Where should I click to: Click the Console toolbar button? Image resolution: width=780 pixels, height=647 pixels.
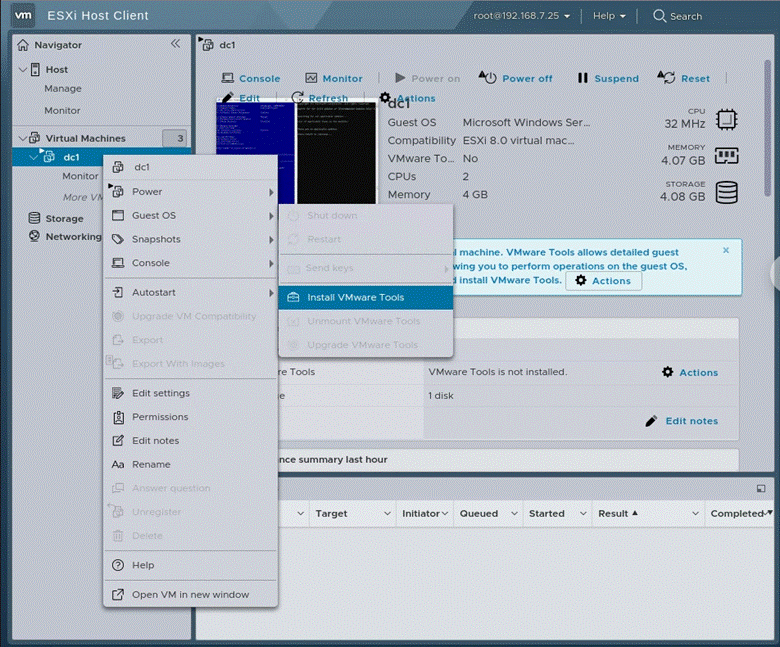251,78
